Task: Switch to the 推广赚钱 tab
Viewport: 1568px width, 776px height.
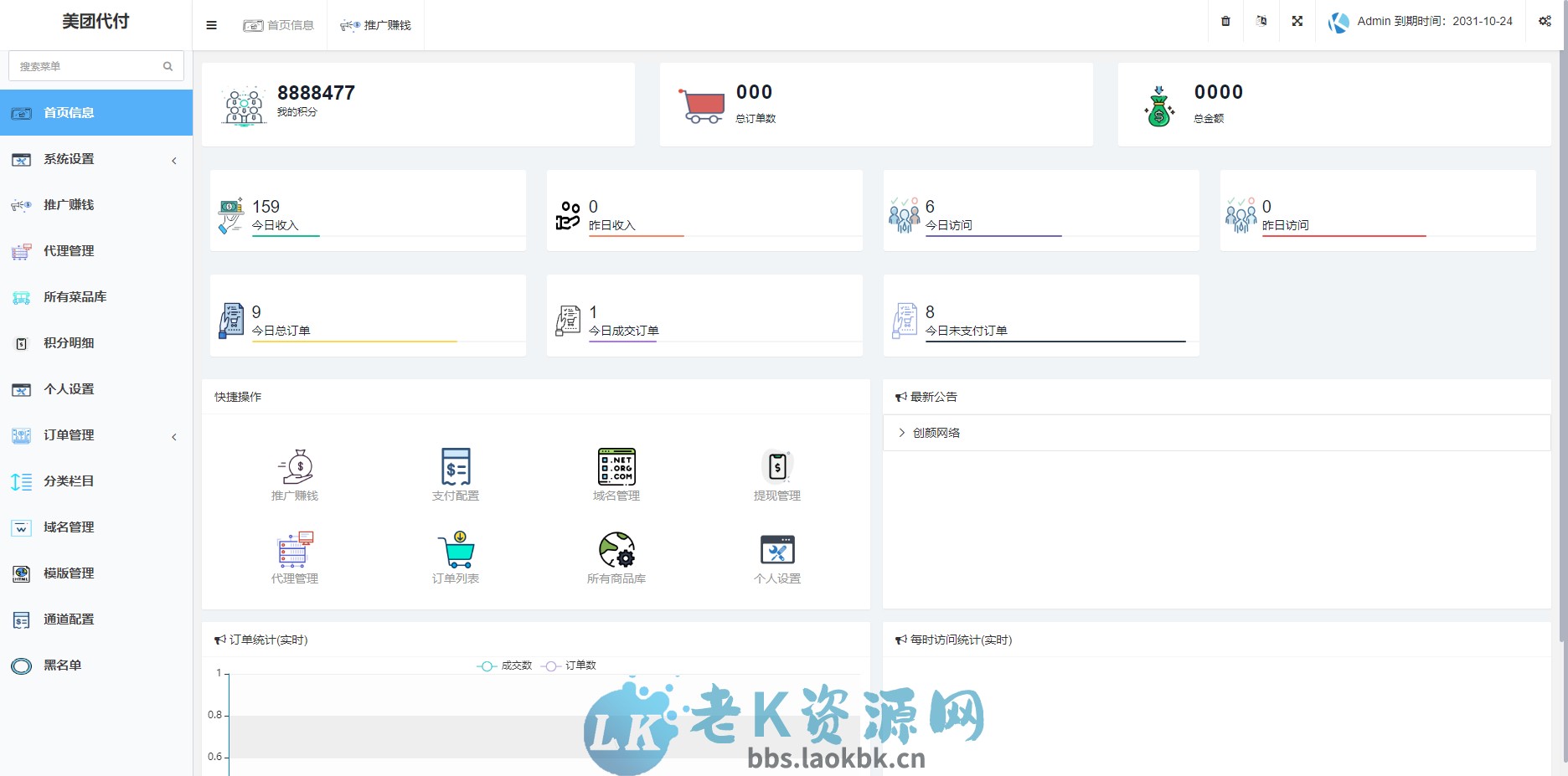Action: pyautogui.click(x=375, y=25)
